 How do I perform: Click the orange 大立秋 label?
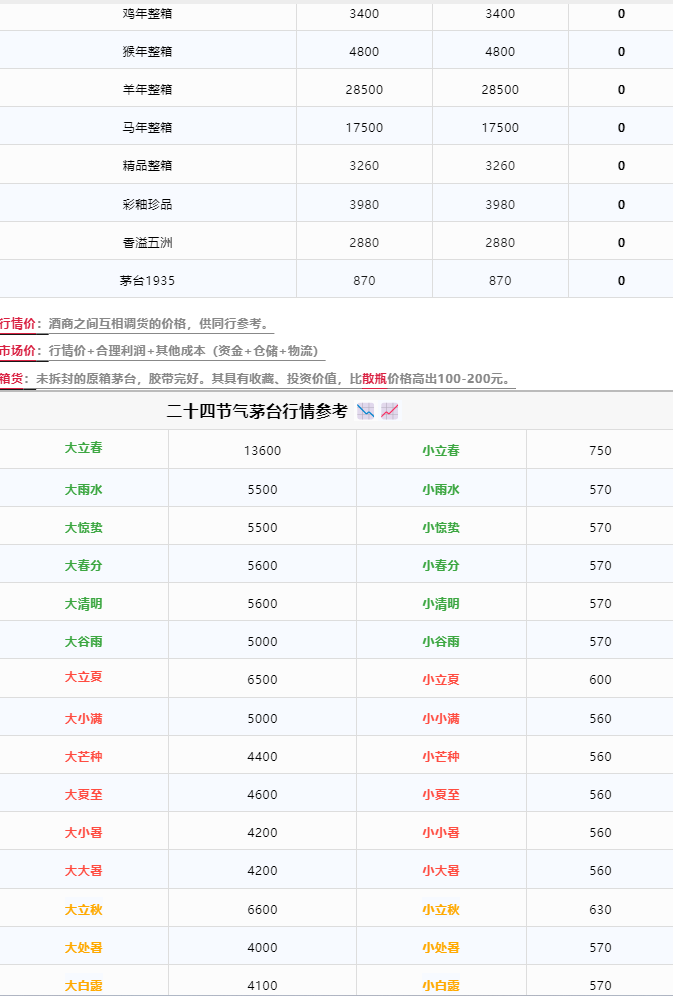pos(83,910)
